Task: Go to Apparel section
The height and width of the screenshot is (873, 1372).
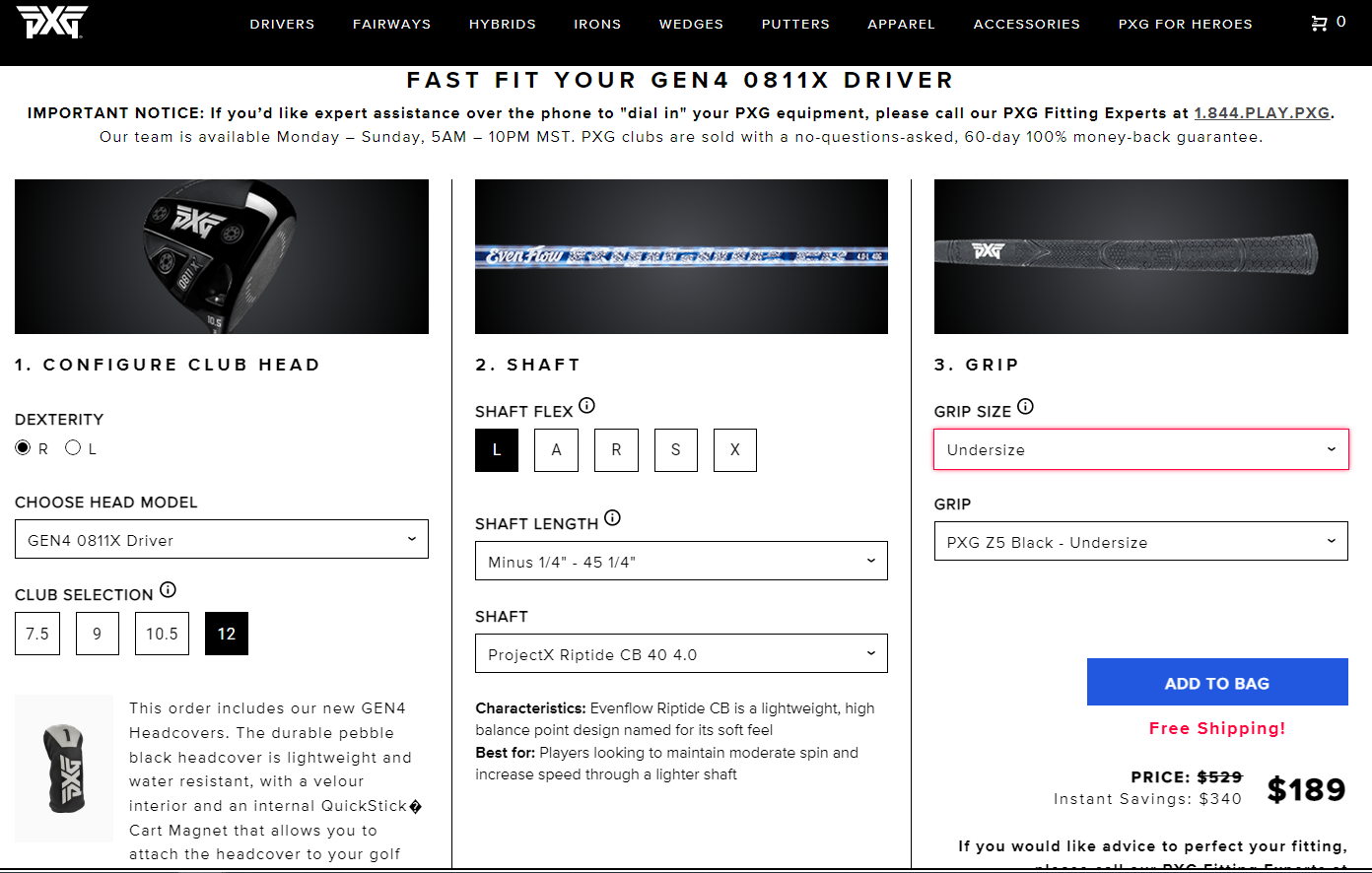Action: (901, 24)
